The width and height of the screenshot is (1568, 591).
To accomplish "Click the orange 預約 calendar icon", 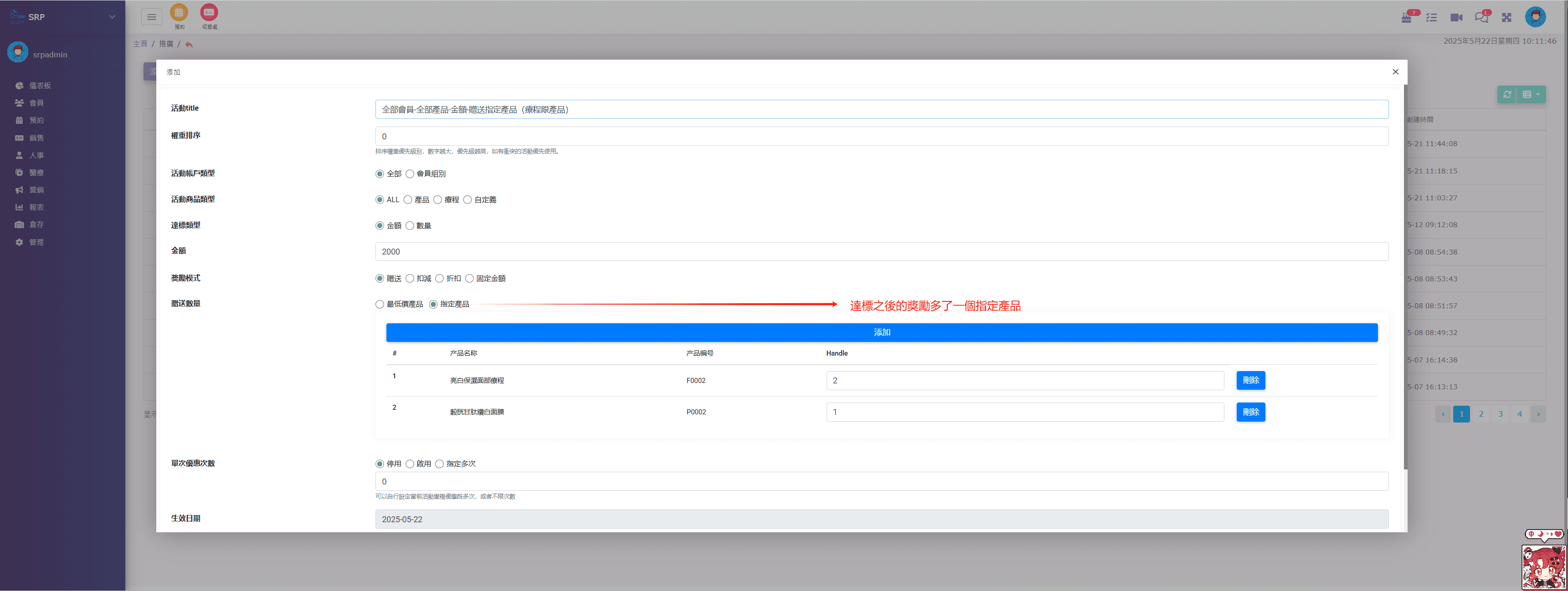I will pos(179,13).
